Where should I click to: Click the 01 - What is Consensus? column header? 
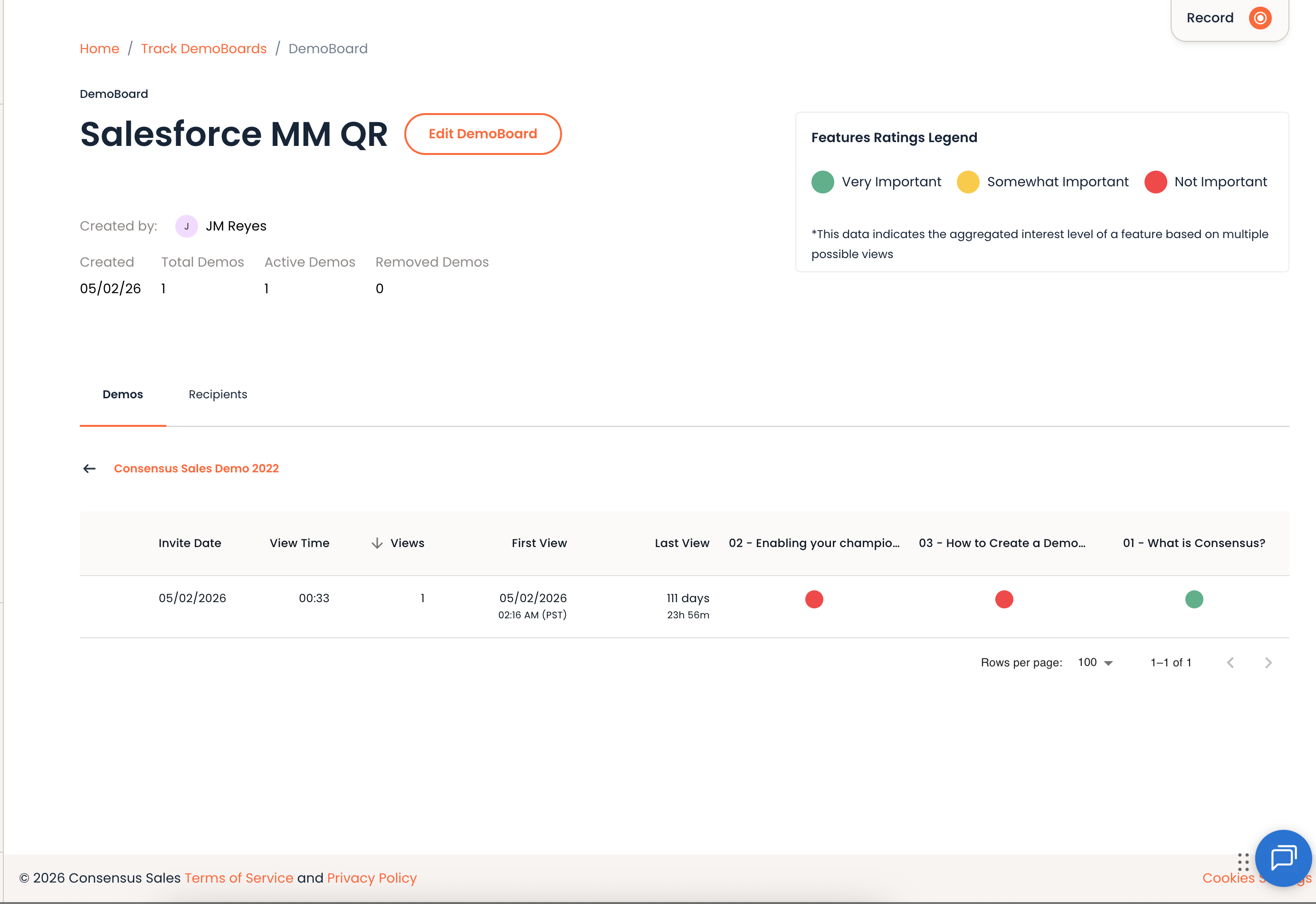click(x=1194, y=543)
